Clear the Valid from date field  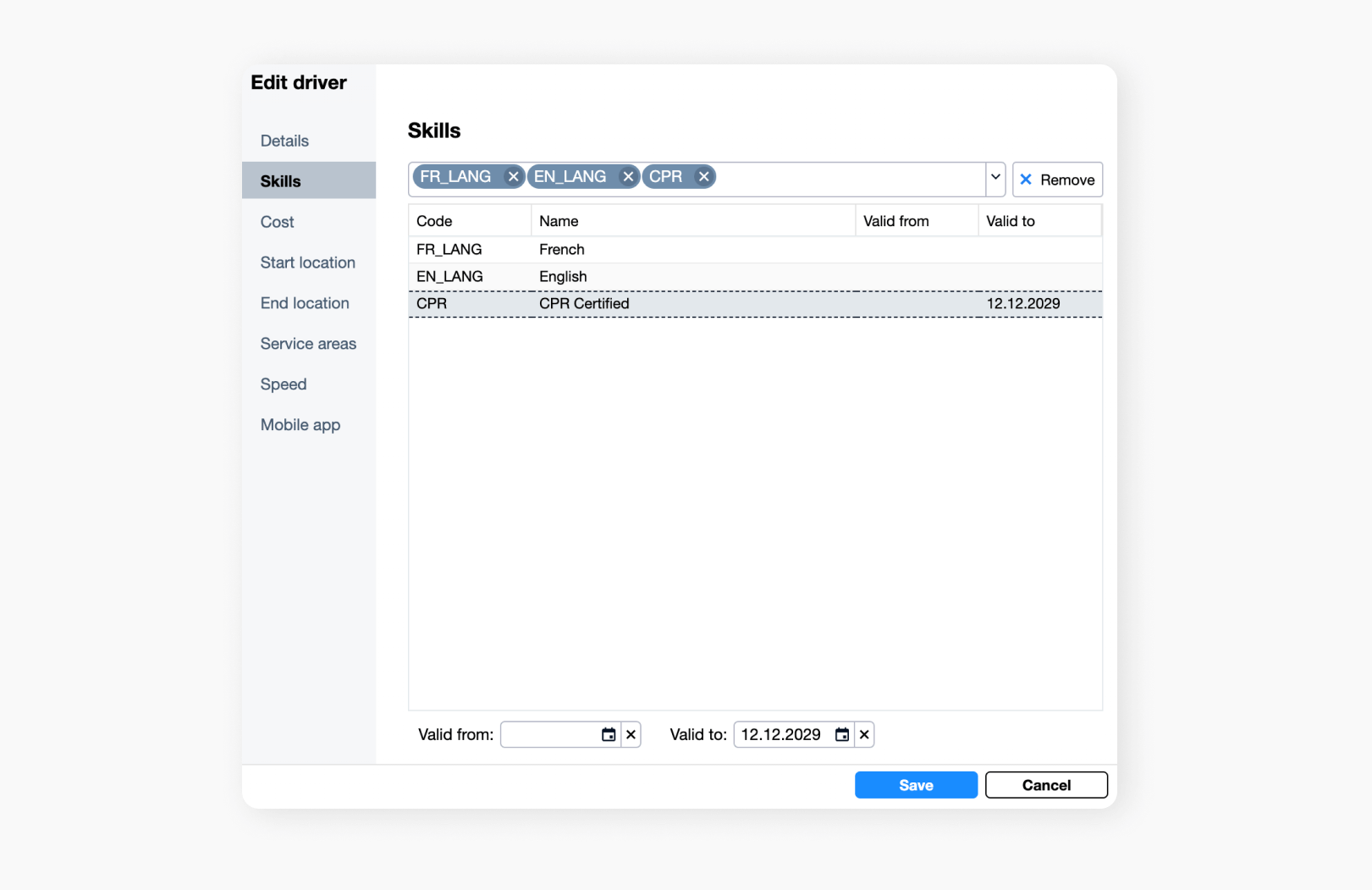click(631, 734)
